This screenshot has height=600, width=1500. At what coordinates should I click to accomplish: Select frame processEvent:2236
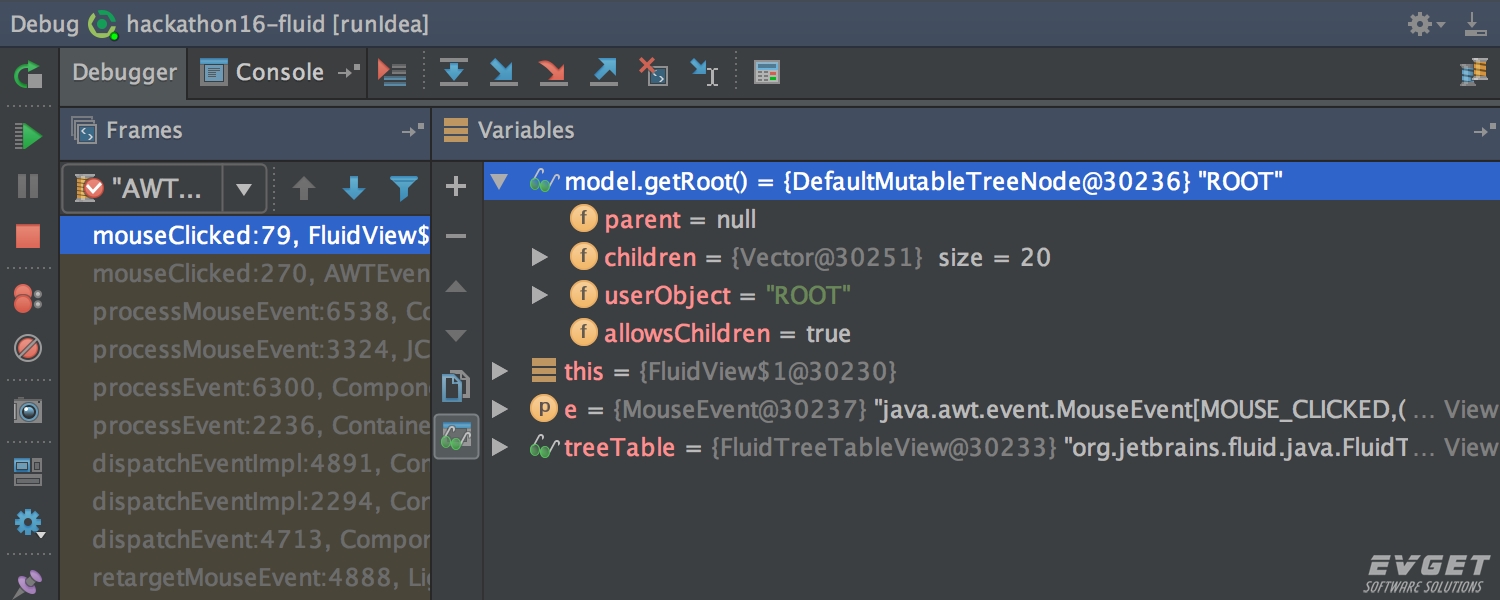(x=245, y=426)
